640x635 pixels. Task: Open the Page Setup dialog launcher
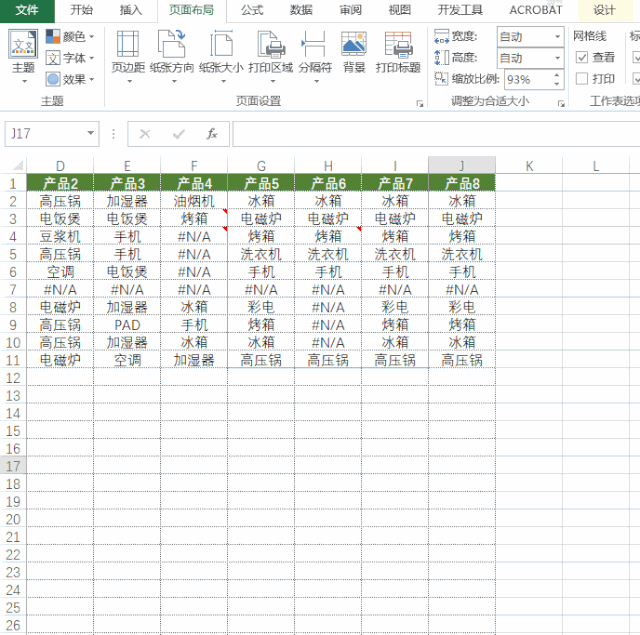tap(420, 104)
